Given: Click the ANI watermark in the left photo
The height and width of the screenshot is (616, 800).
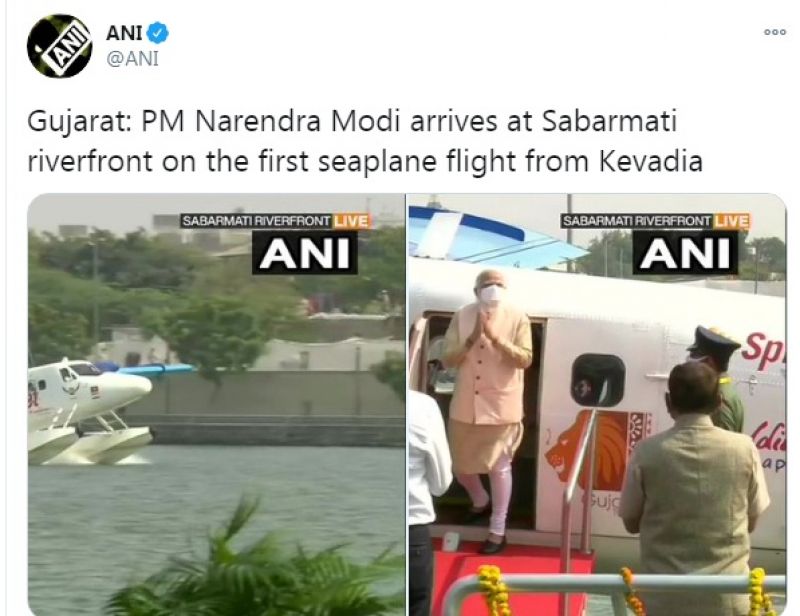Looking at the screenshot, I should click(x=305, y=253).
